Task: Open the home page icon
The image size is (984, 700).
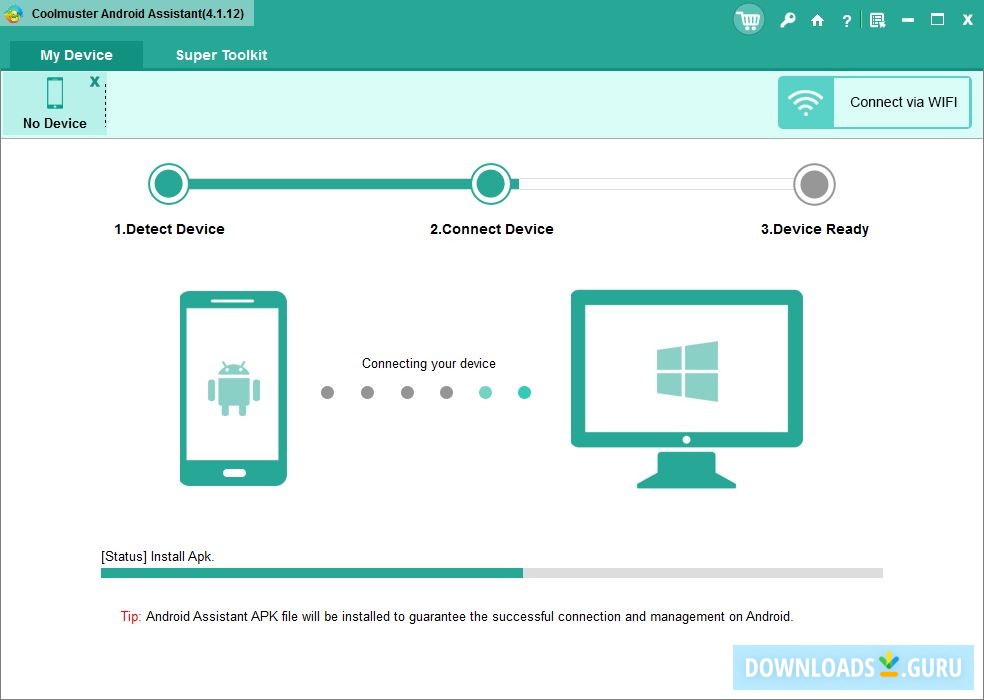Action: [x=817, y=19]
